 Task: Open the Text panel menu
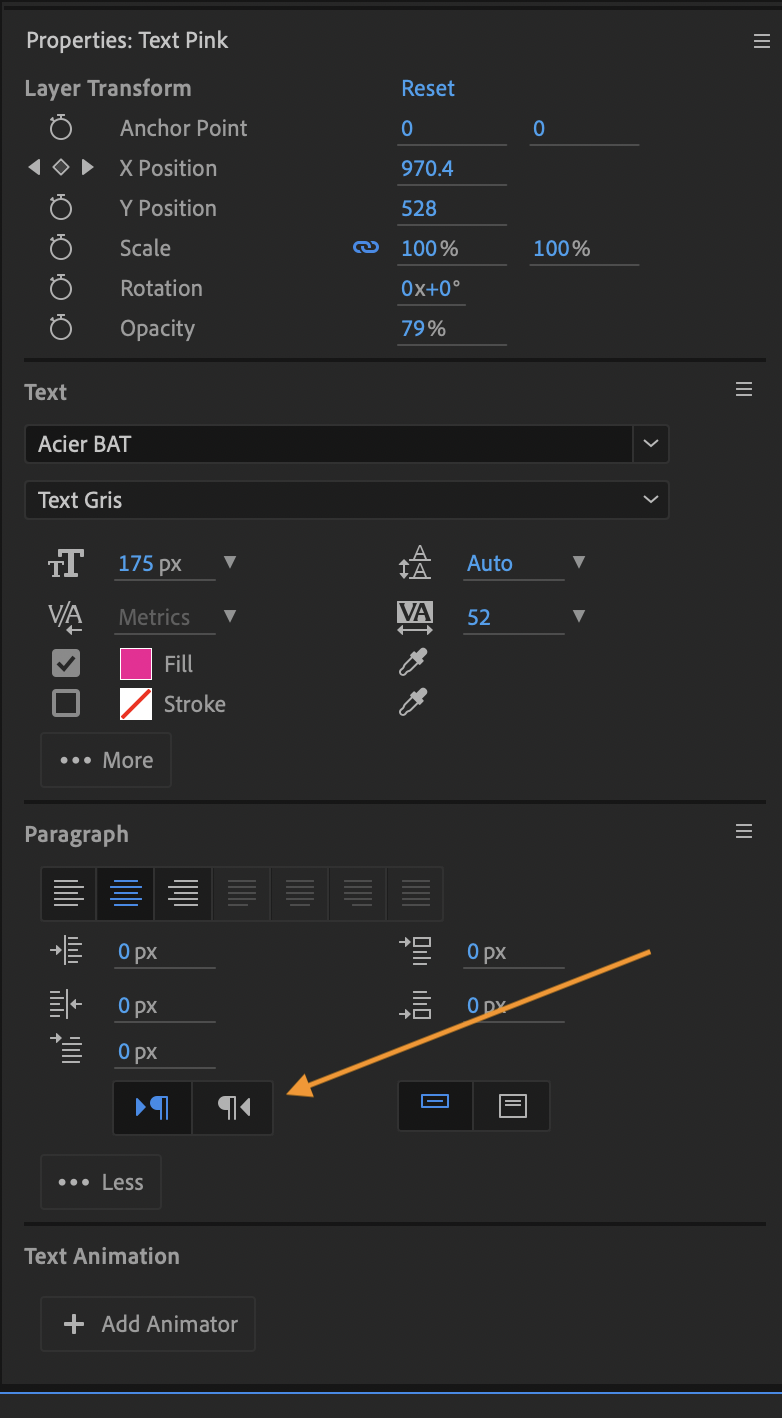click(743, 389)
